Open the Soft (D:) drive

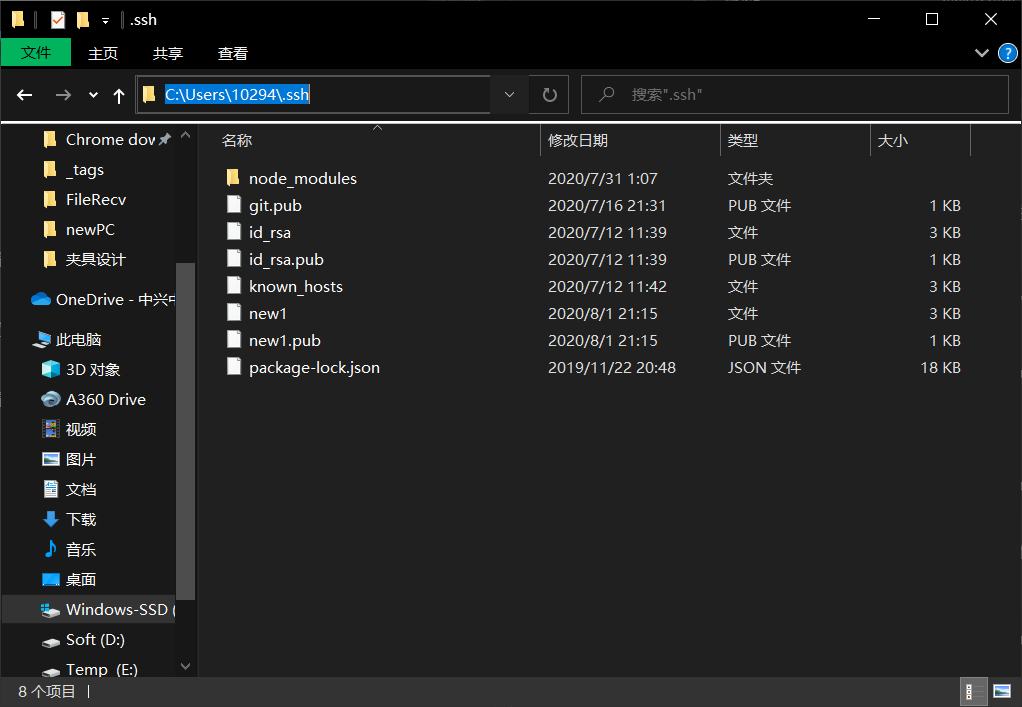pyautogui.click(x=95, y=640)
